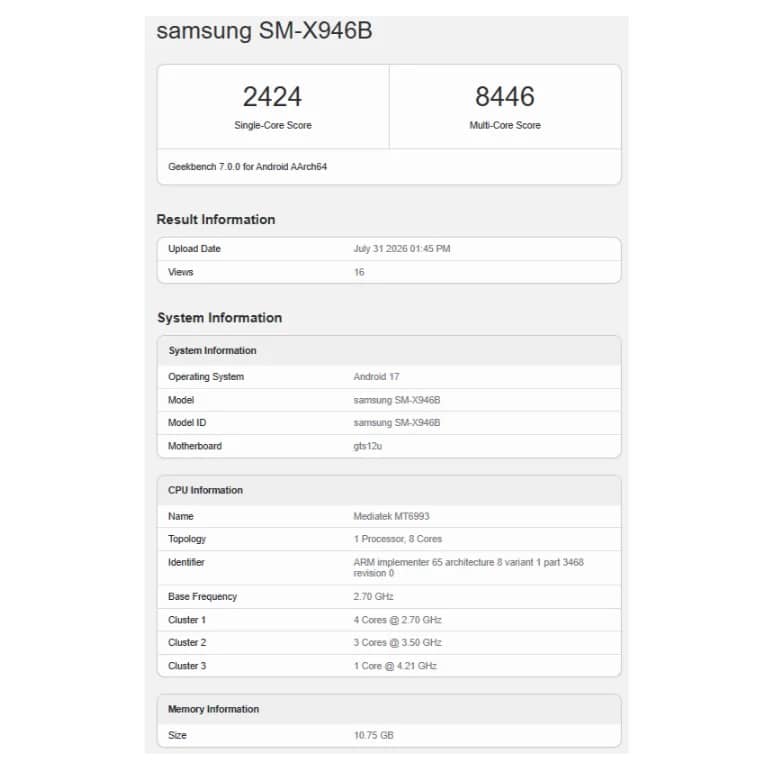Select the 8446 multi-core score value
Screen dimensions: 770x770
click(505, 97)
